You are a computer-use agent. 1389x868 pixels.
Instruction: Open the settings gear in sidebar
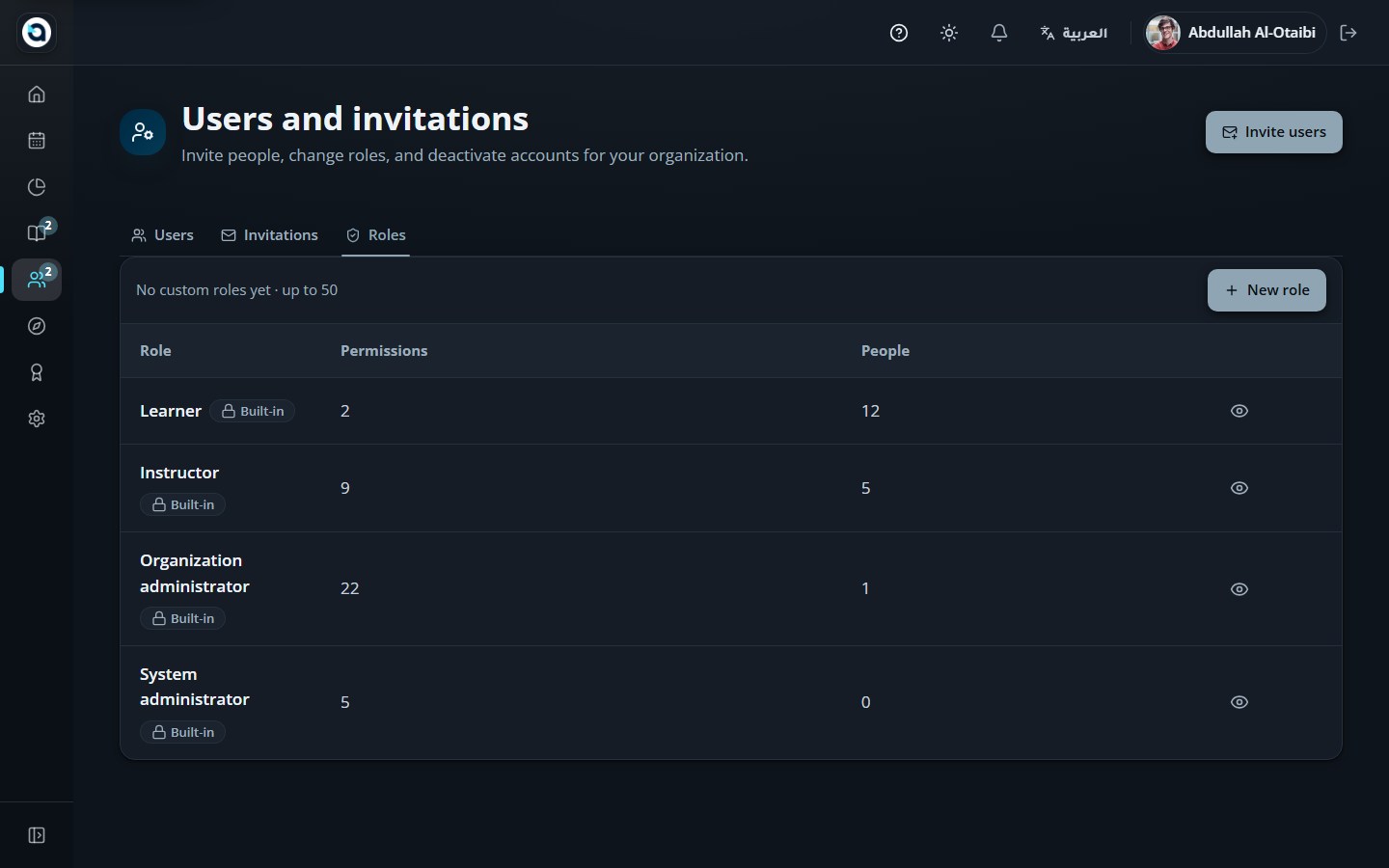(x=37, y=419)
